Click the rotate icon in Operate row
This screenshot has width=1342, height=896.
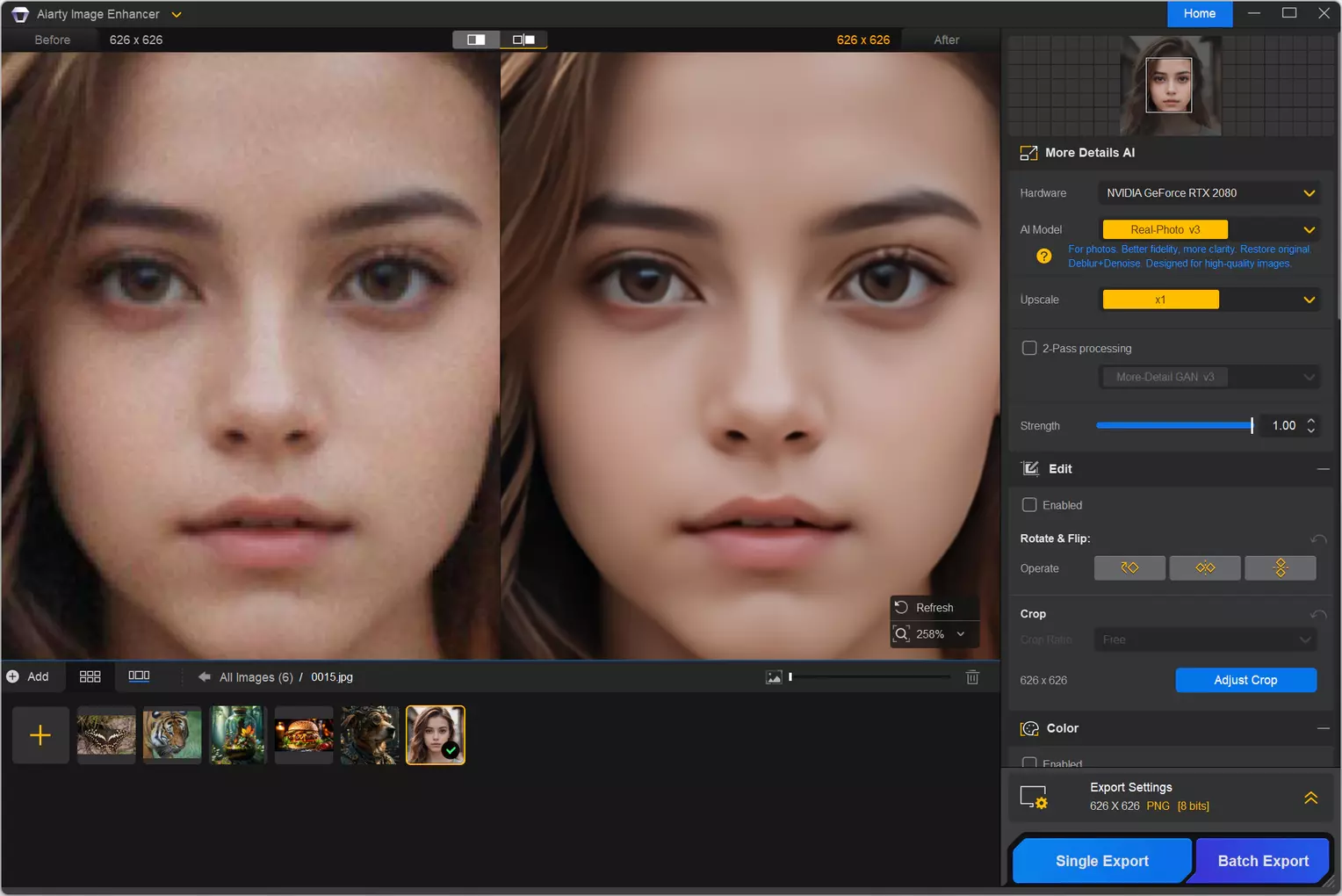click(1129, 568)
